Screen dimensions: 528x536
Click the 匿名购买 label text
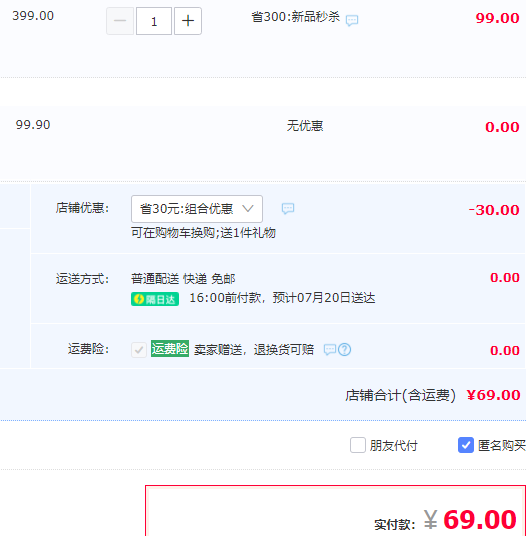tap(502, 445)
